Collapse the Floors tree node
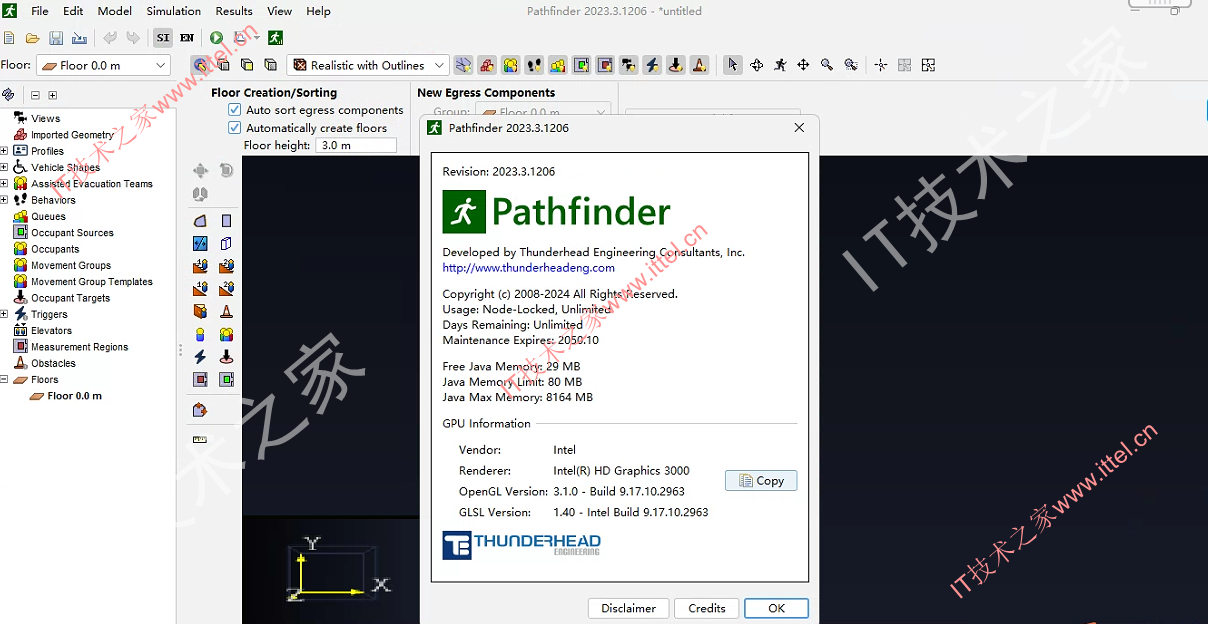Screen dimensions: 1208x624 4,380
